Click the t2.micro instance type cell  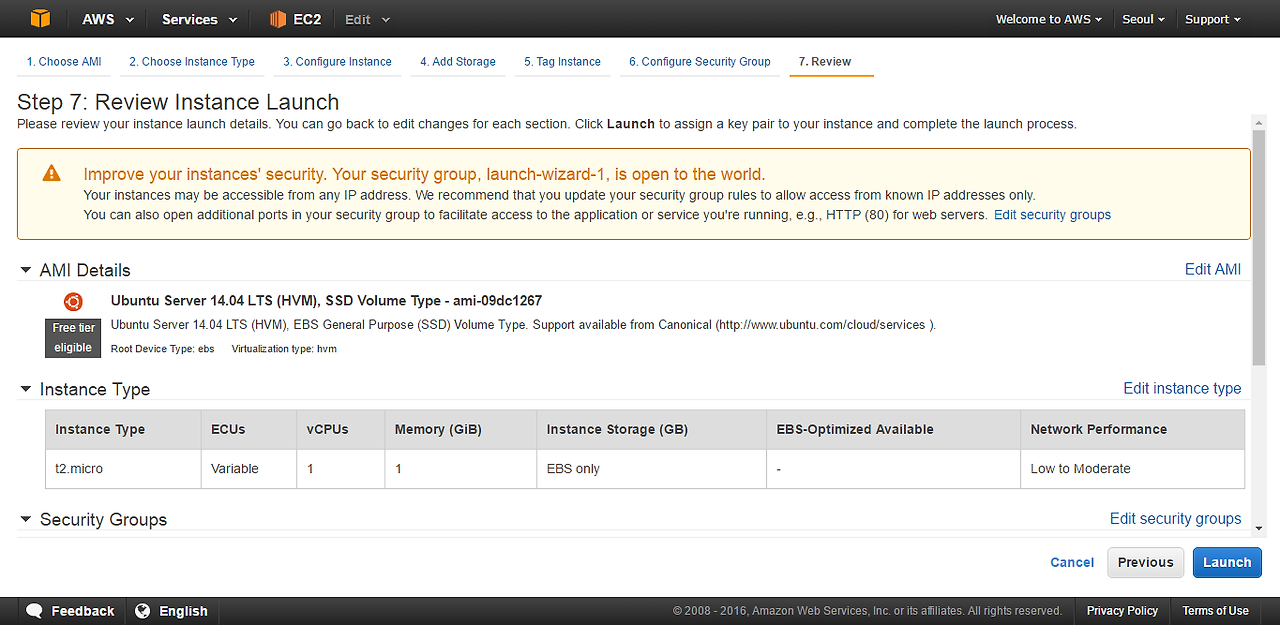click(123, 469)
